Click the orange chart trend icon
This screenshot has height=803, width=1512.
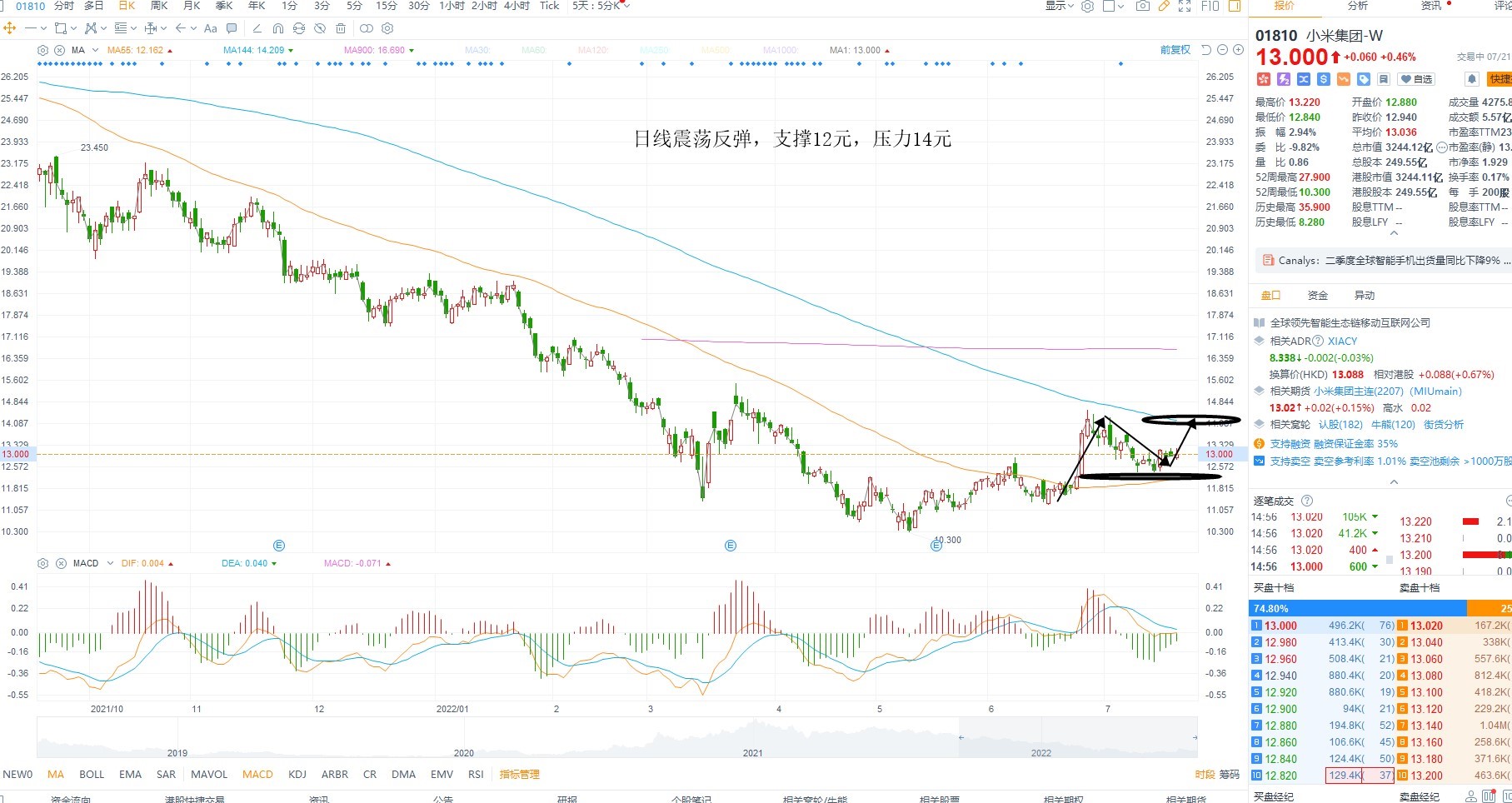[1344, 79]
